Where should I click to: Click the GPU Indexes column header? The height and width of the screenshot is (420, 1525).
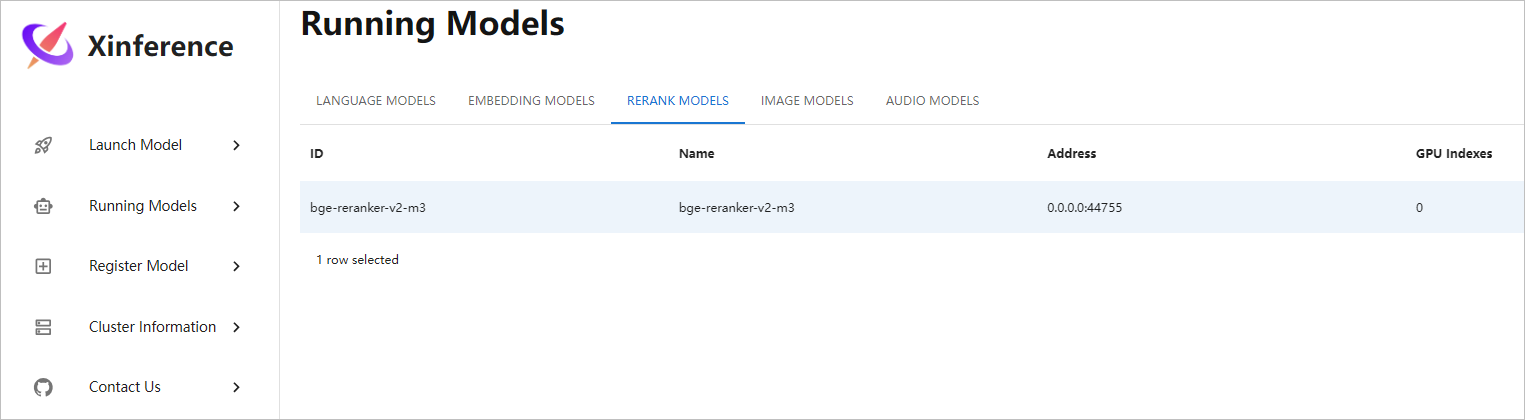[1454, 154]
